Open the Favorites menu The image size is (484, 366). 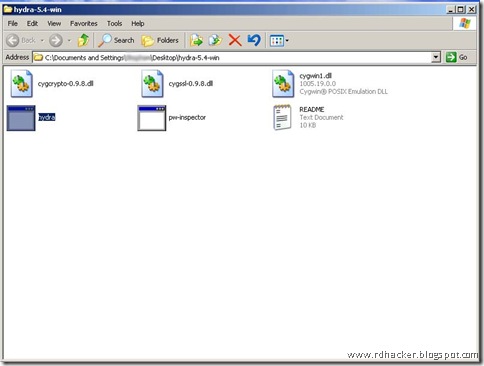click(x=84, y=23)
